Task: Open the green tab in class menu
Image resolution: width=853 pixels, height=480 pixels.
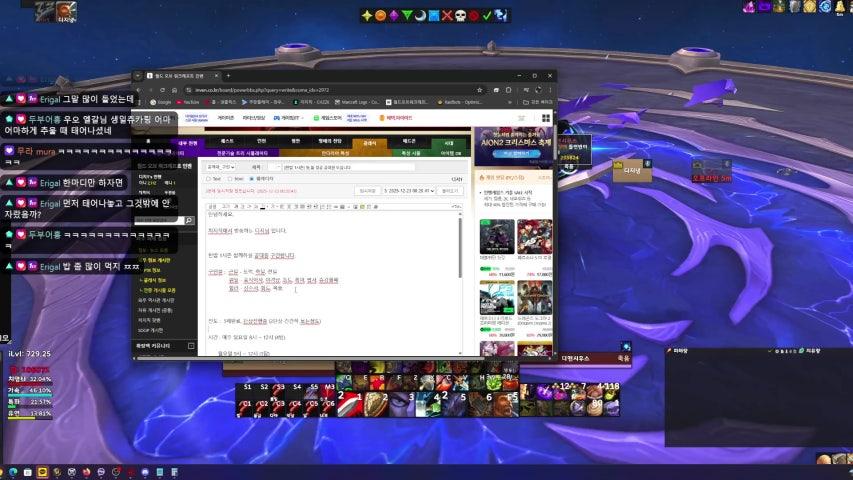Action: 449,143
